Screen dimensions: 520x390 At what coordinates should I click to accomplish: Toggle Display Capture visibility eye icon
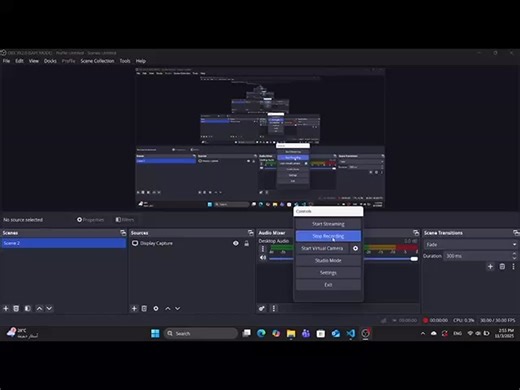tap(236, 243)
